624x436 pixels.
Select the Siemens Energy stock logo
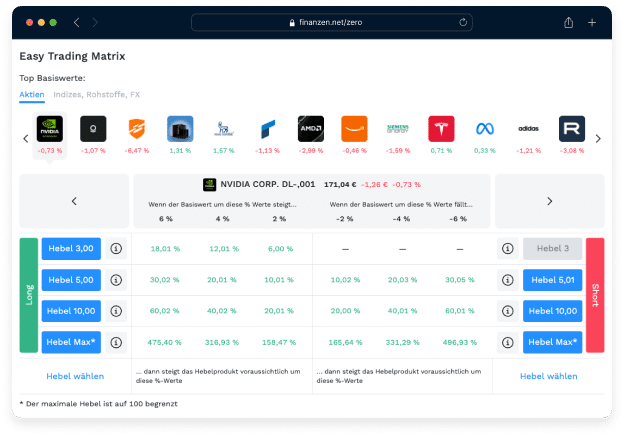pos(398,129)
